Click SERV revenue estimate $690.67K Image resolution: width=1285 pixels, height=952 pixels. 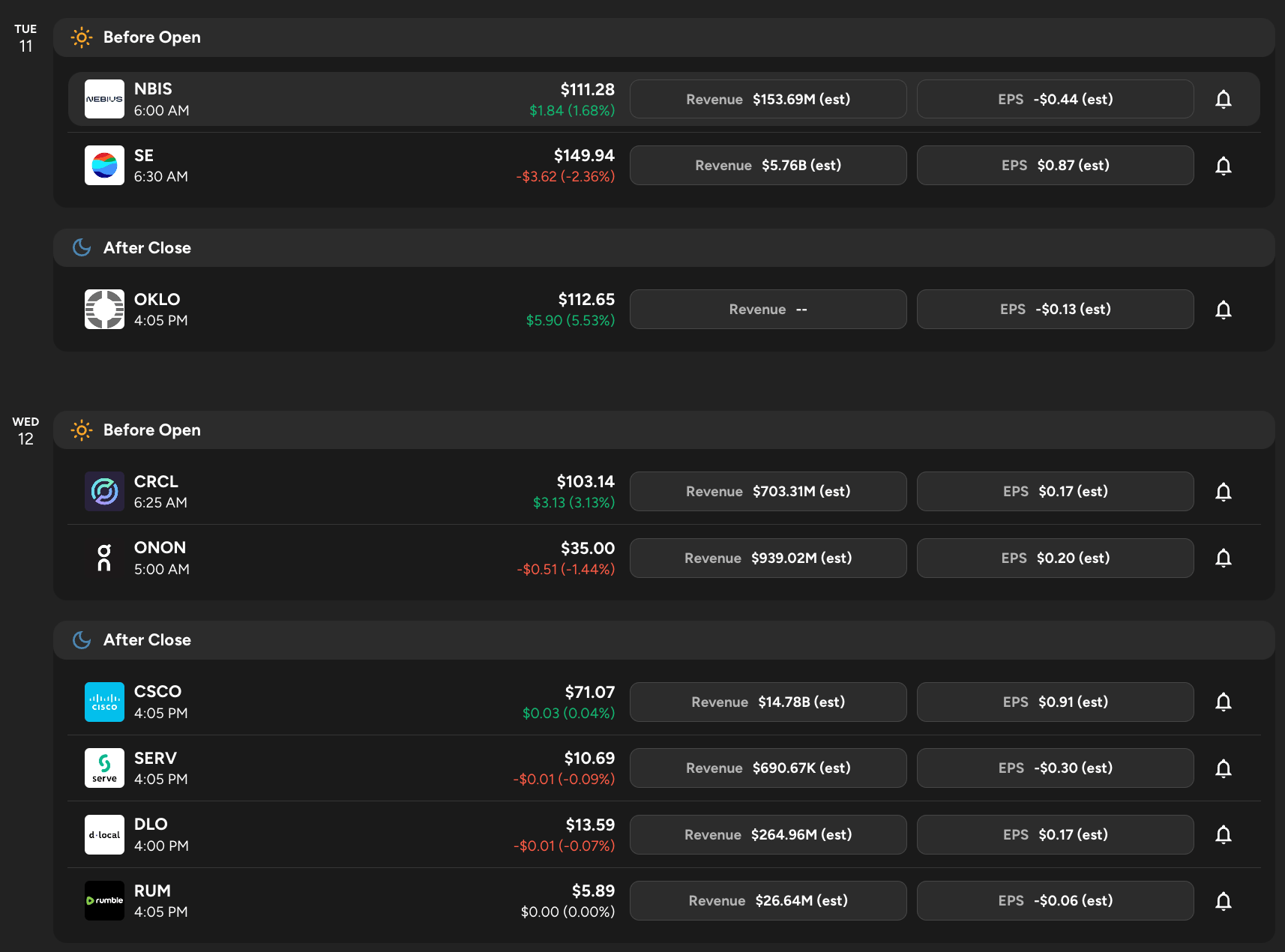768,768
